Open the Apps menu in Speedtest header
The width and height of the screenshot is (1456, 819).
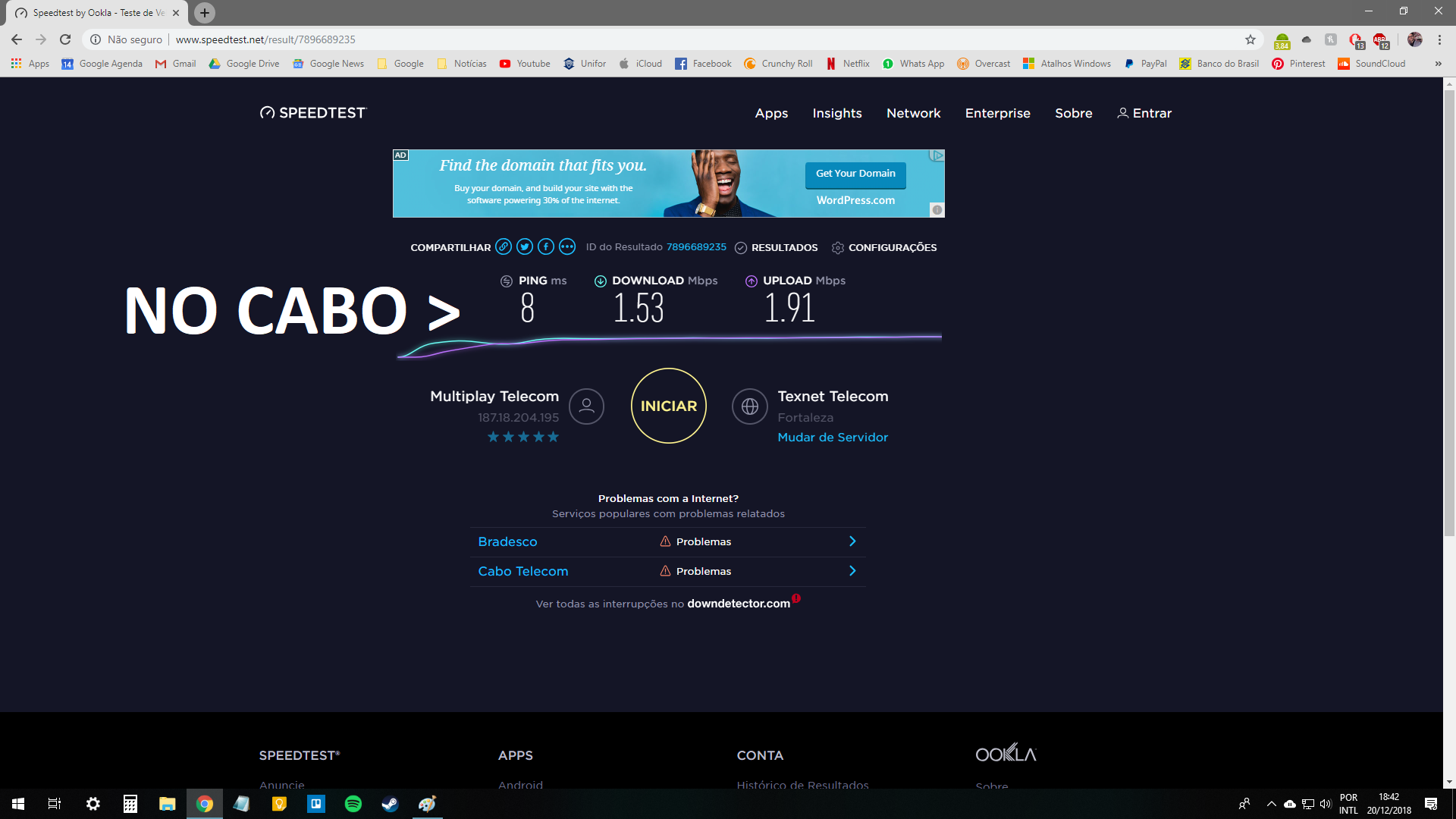[771, 113]
